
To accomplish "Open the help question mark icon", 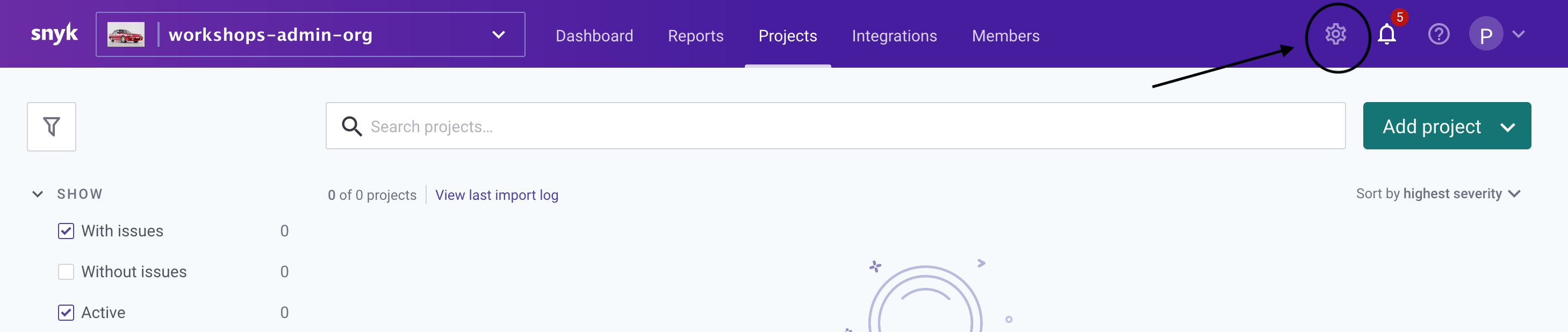I will tap(1438, 34).
